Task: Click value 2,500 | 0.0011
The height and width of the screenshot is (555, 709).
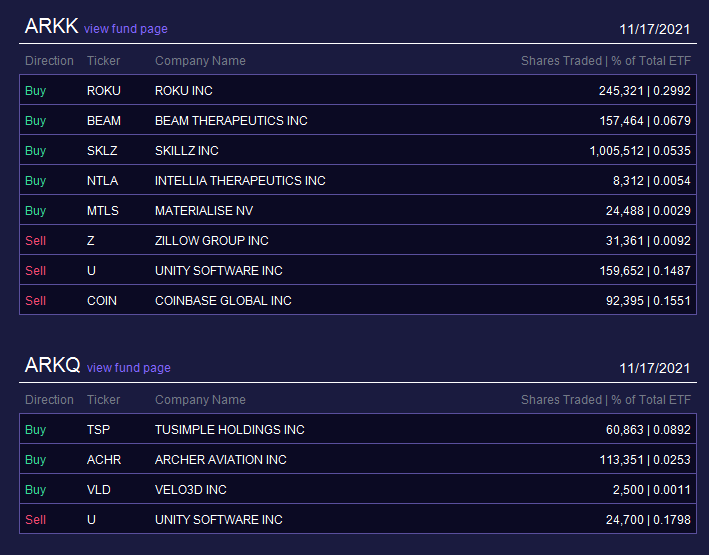Action: coord(652,490)
